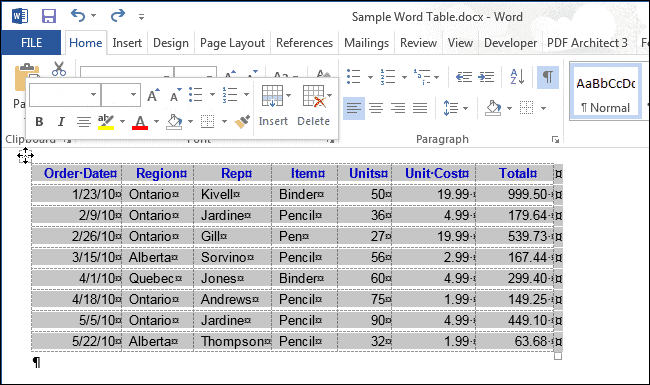
Task: Click the Multilevel list icon
Action: pos(423,77)
